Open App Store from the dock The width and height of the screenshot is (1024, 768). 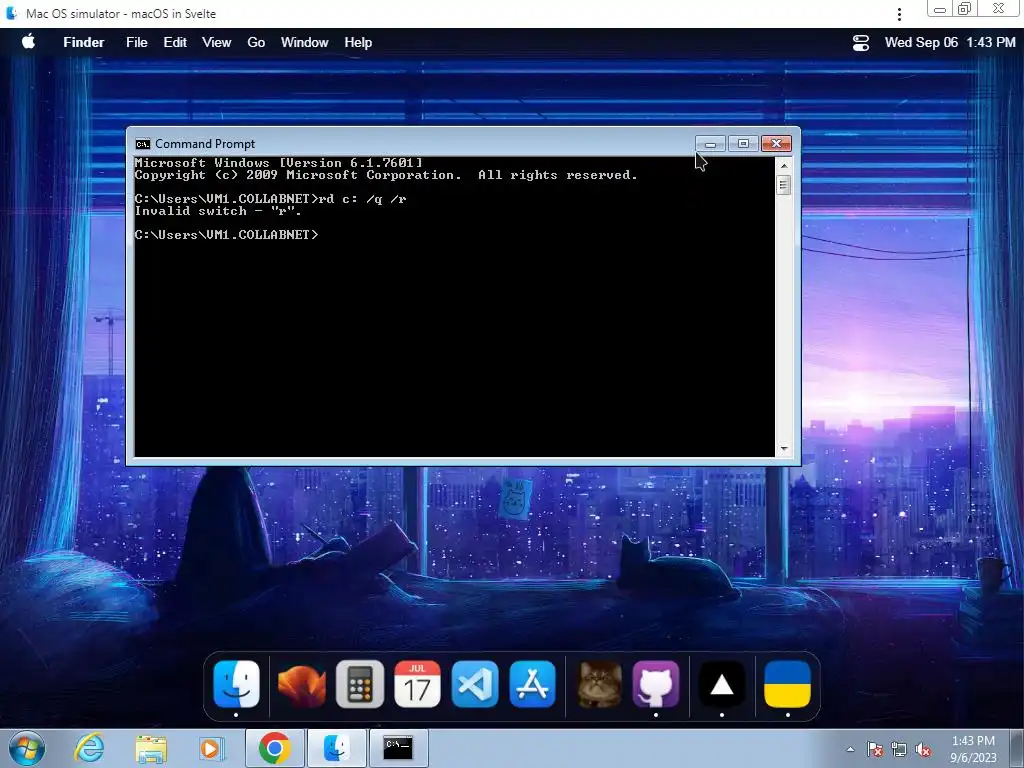tap(532, 684)
